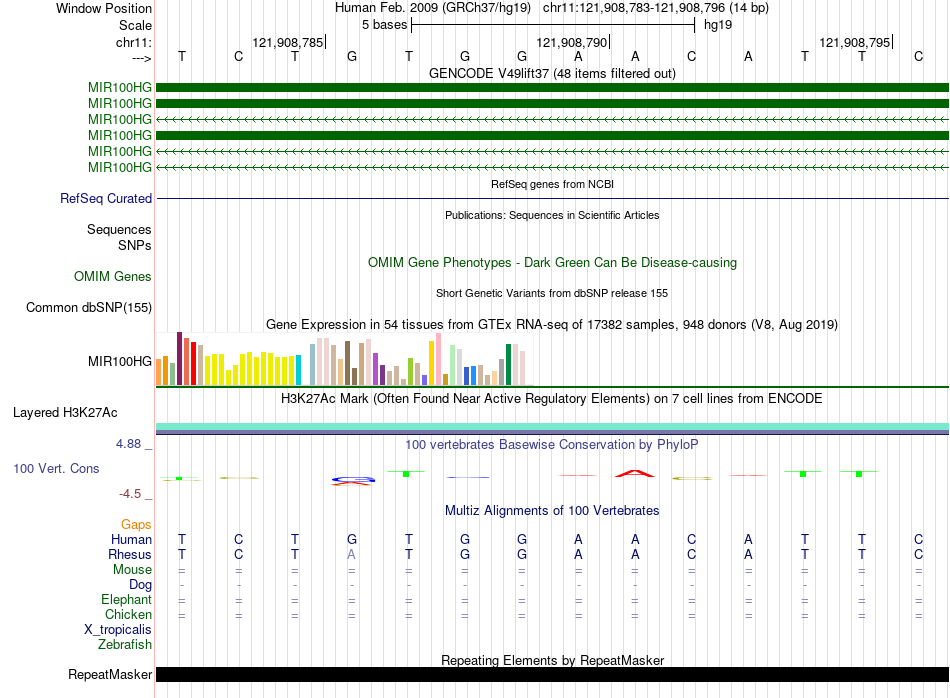
Task: Click the 5 bases scale bar text
Action: (x=385, y=25)
